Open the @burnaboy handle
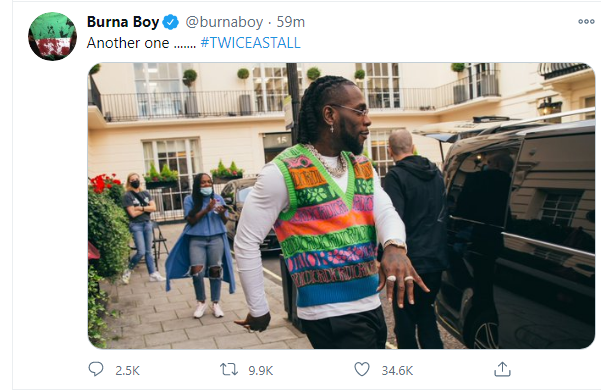The height and width of the screenshot is (390, 601). point(224,22)
